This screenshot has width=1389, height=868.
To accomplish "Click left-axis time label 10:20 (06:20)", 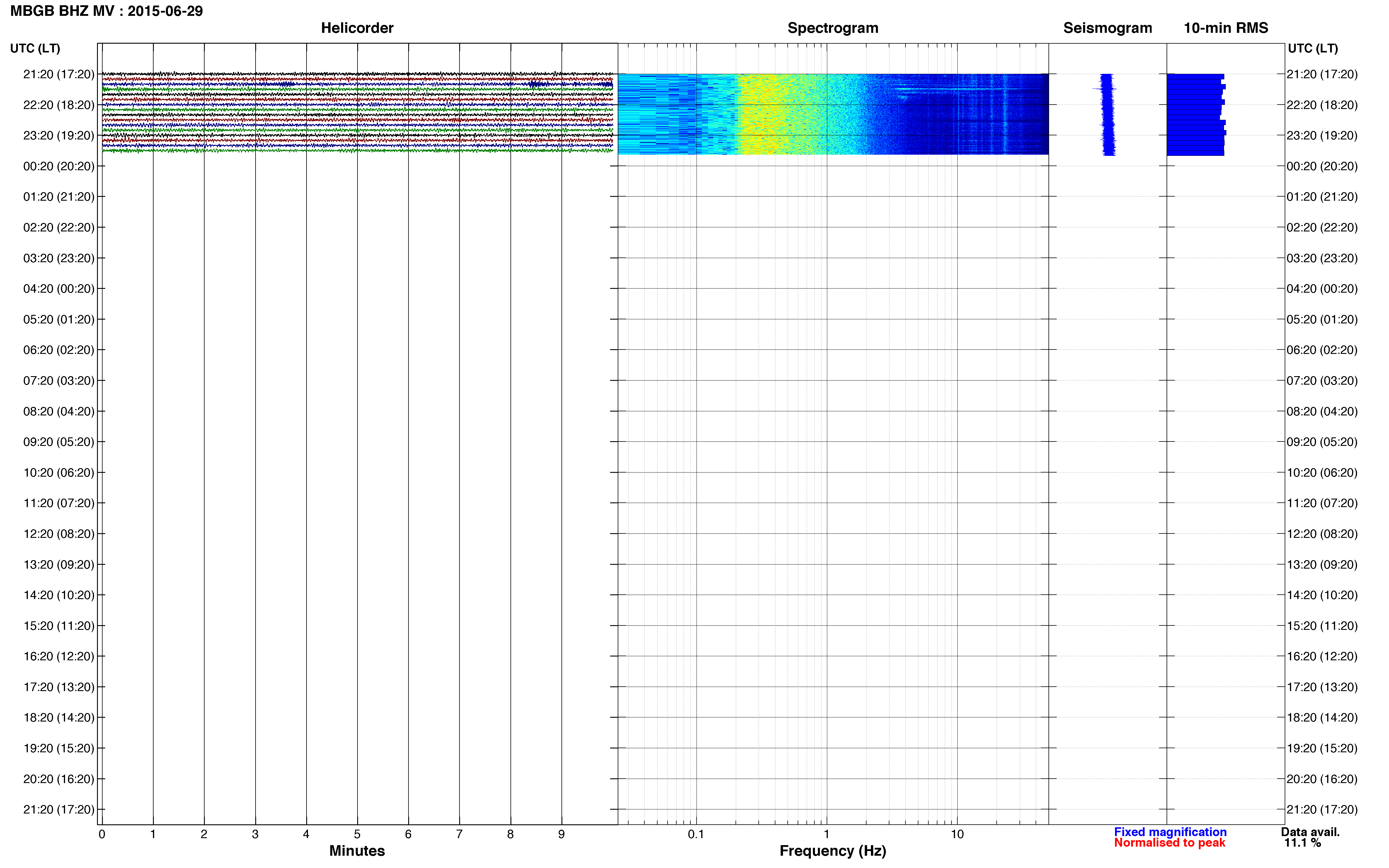I will tap(59, 473).
